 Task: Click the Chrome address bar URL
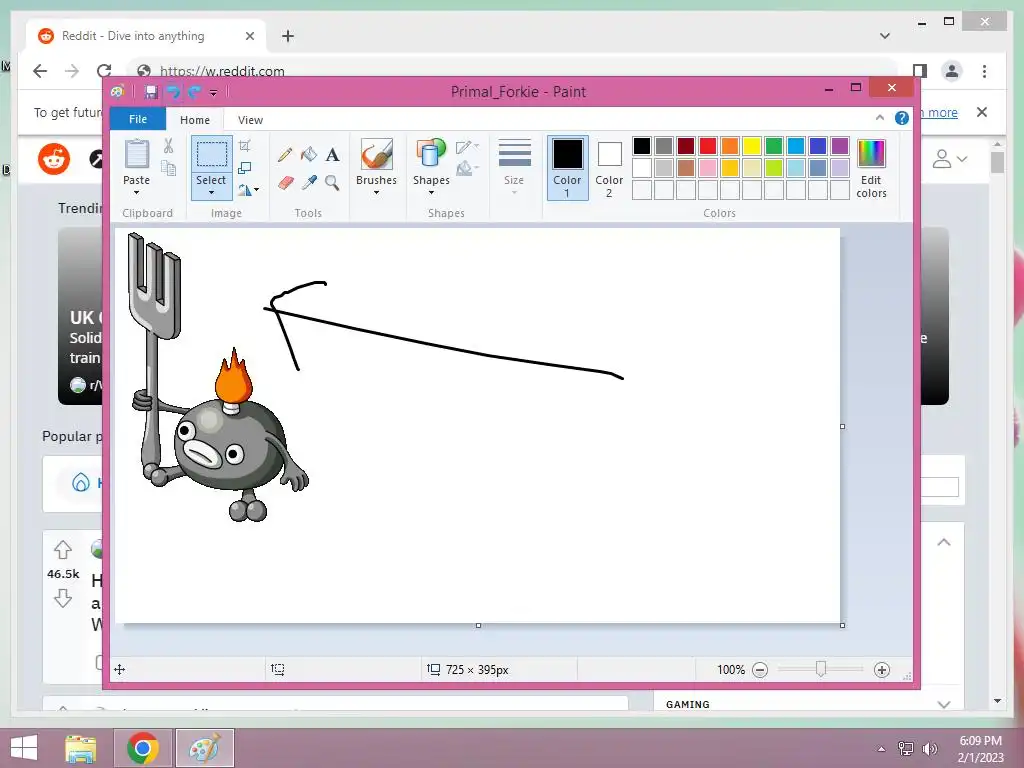click(x=222, y=71)
